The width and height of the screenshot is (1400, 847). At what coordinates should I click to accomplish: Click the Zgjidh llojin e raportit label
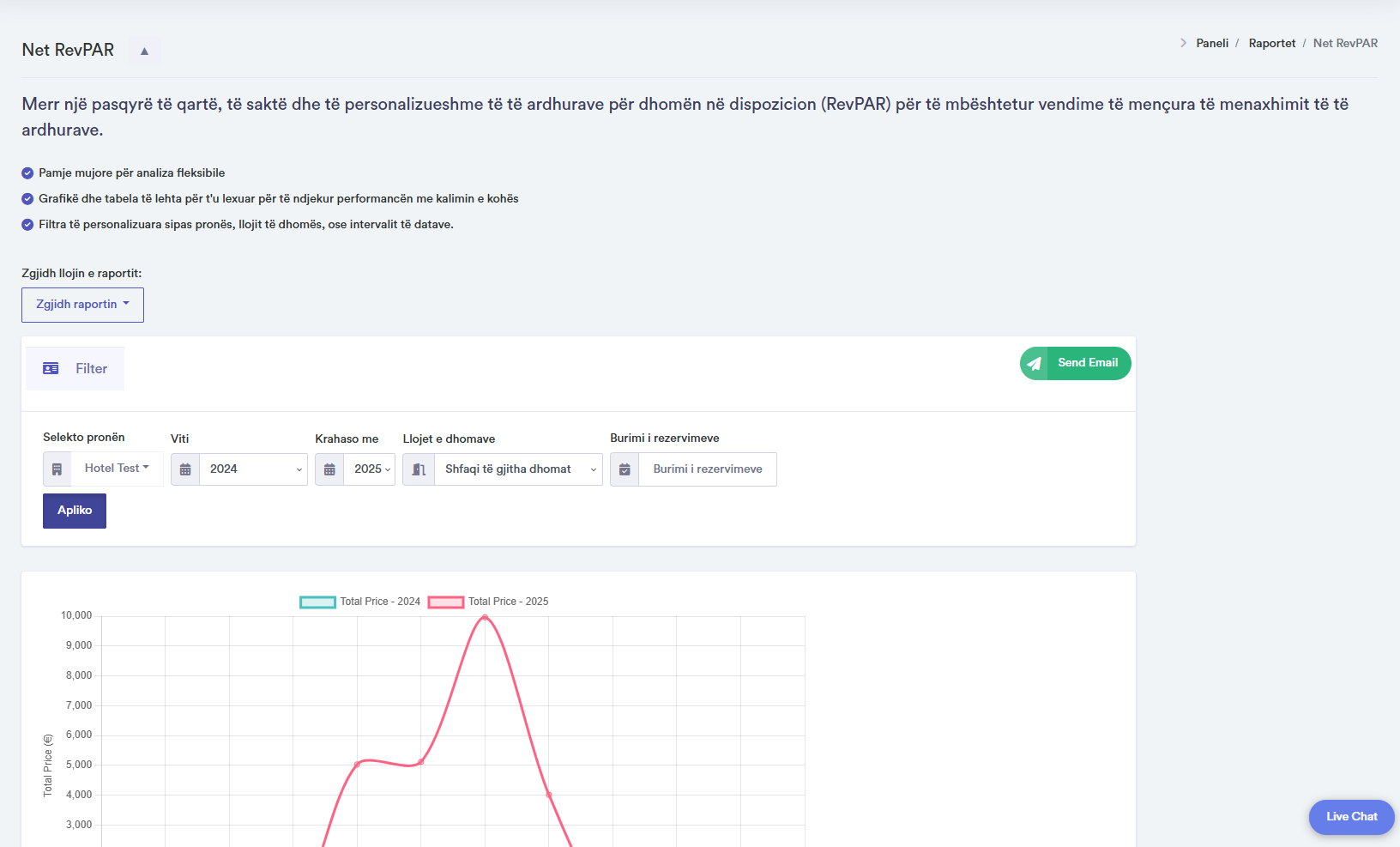pos(81,273)
